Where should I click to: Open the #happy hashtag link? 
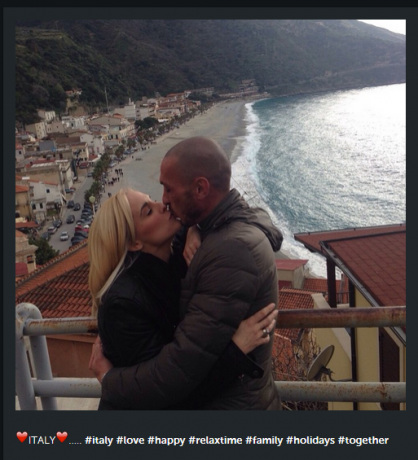pos(166,441)
